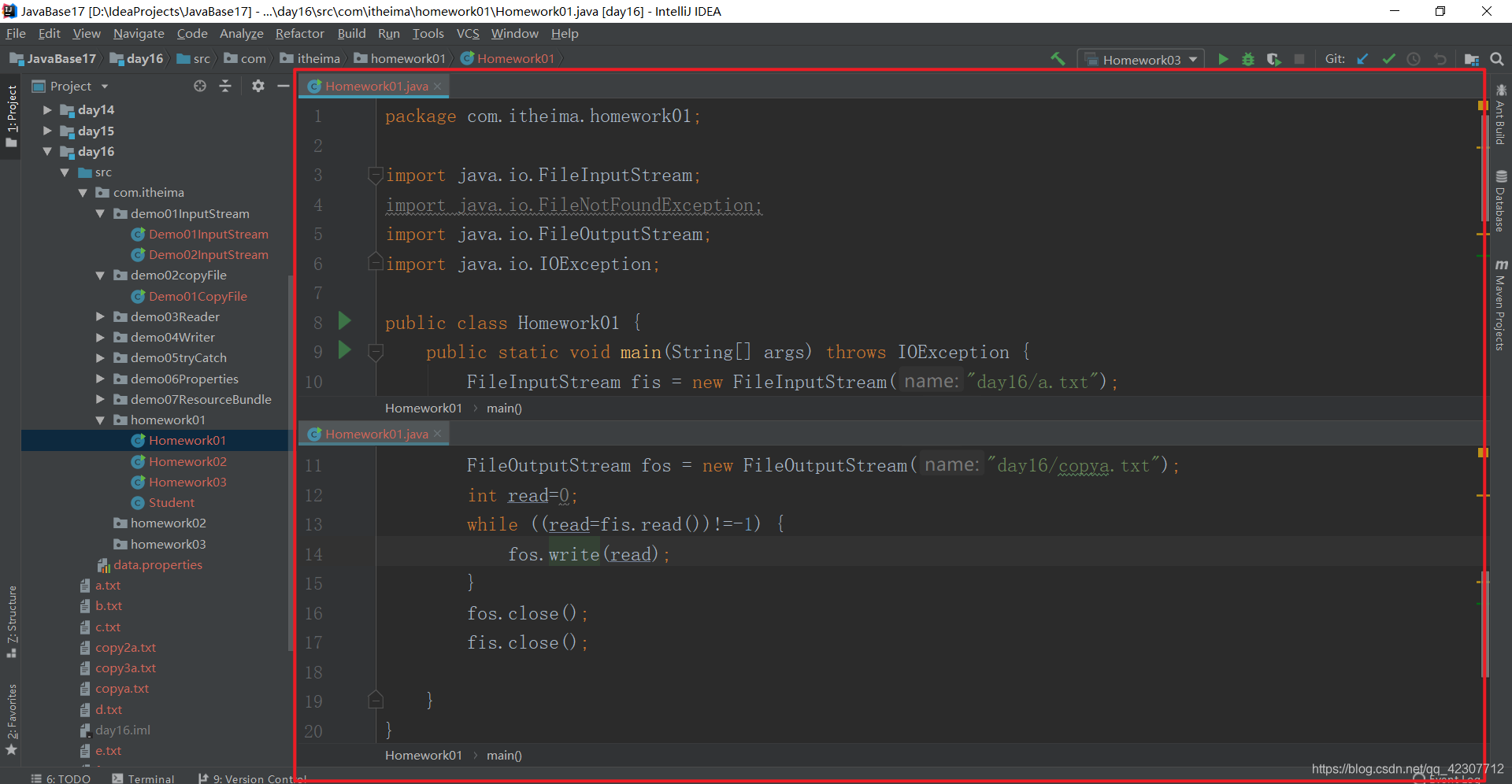Screen dimensions: 1512x784
Task: Click the lower editor vertical scrollbar
Action: (x=1484, y=623)
